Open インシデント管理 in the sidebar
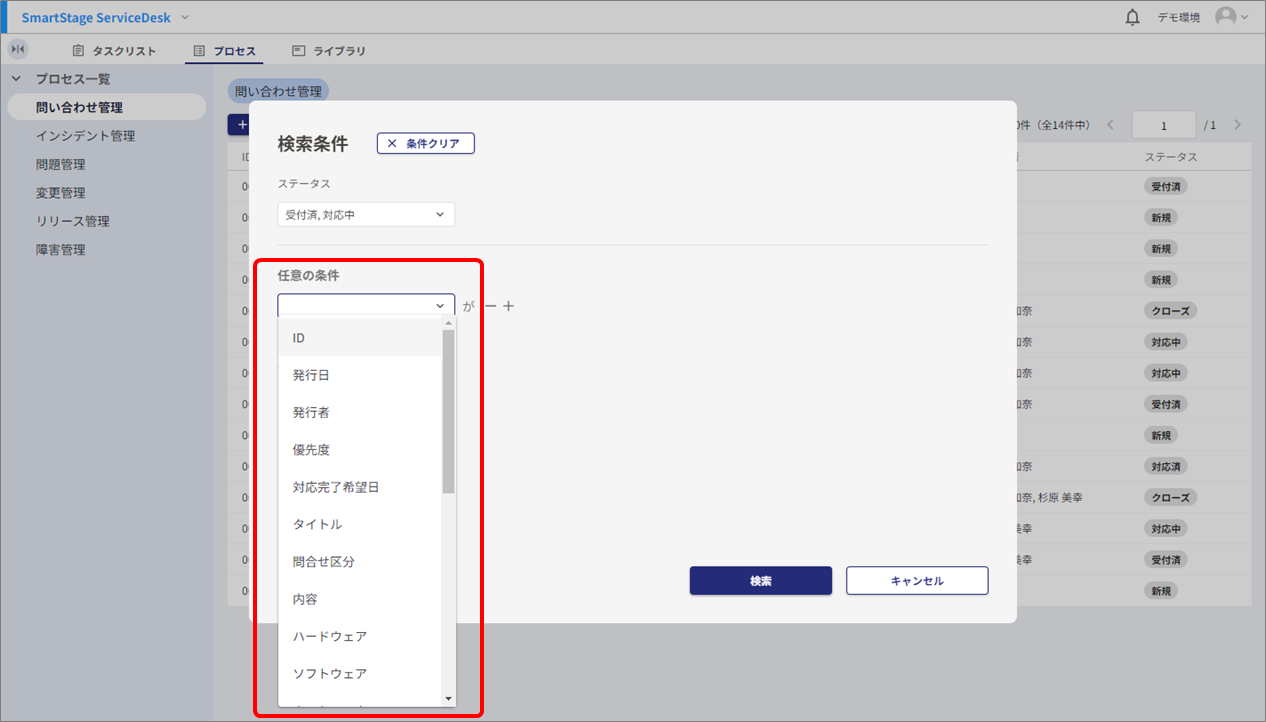1266x722 pixels. [x=85, y=136]
